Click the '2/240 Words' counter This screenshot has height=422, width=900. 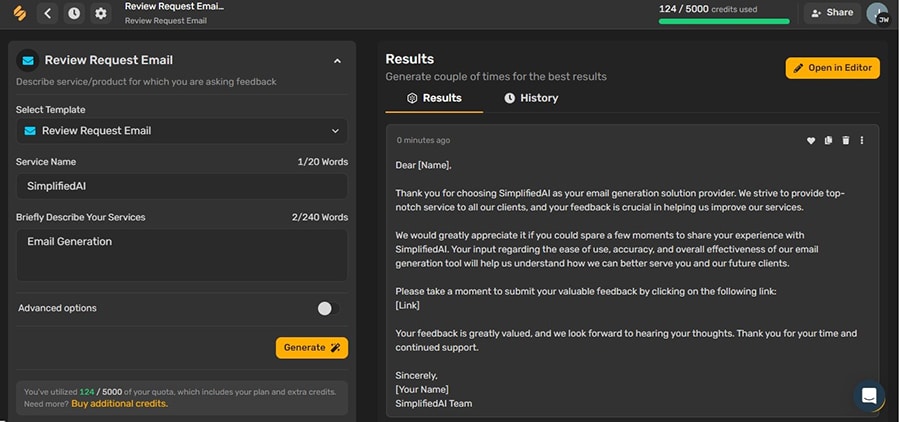[x=320, y=217]
